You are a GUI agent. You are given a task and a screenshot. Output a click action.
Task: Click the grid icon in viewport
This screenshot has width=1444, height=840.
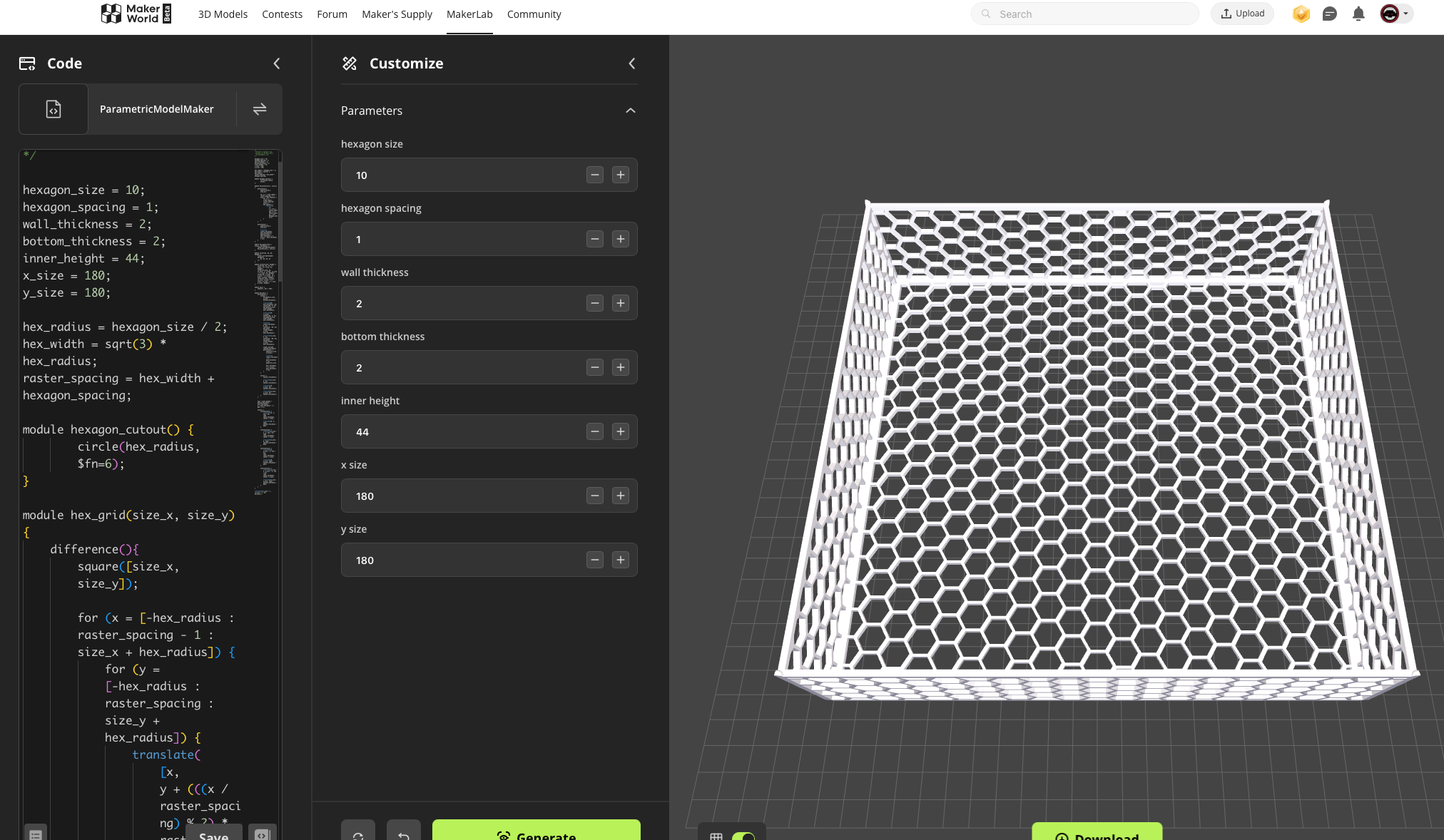coord(716,836)
